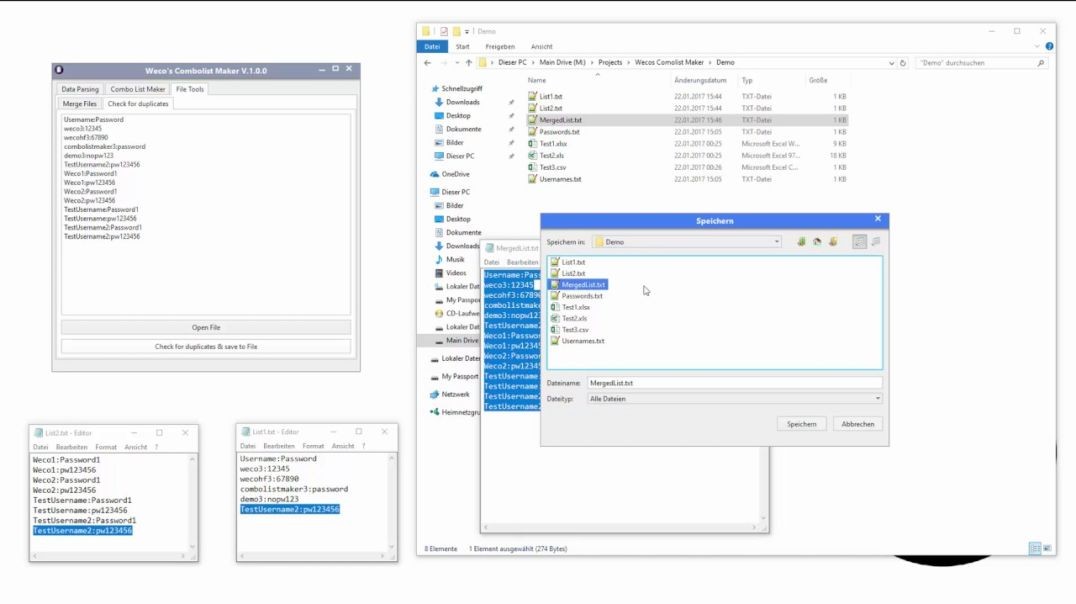This screenshot has height=604, width=1076.
Task: Select Usernames.txt in the save dialog list
Action: click(577, 341)
